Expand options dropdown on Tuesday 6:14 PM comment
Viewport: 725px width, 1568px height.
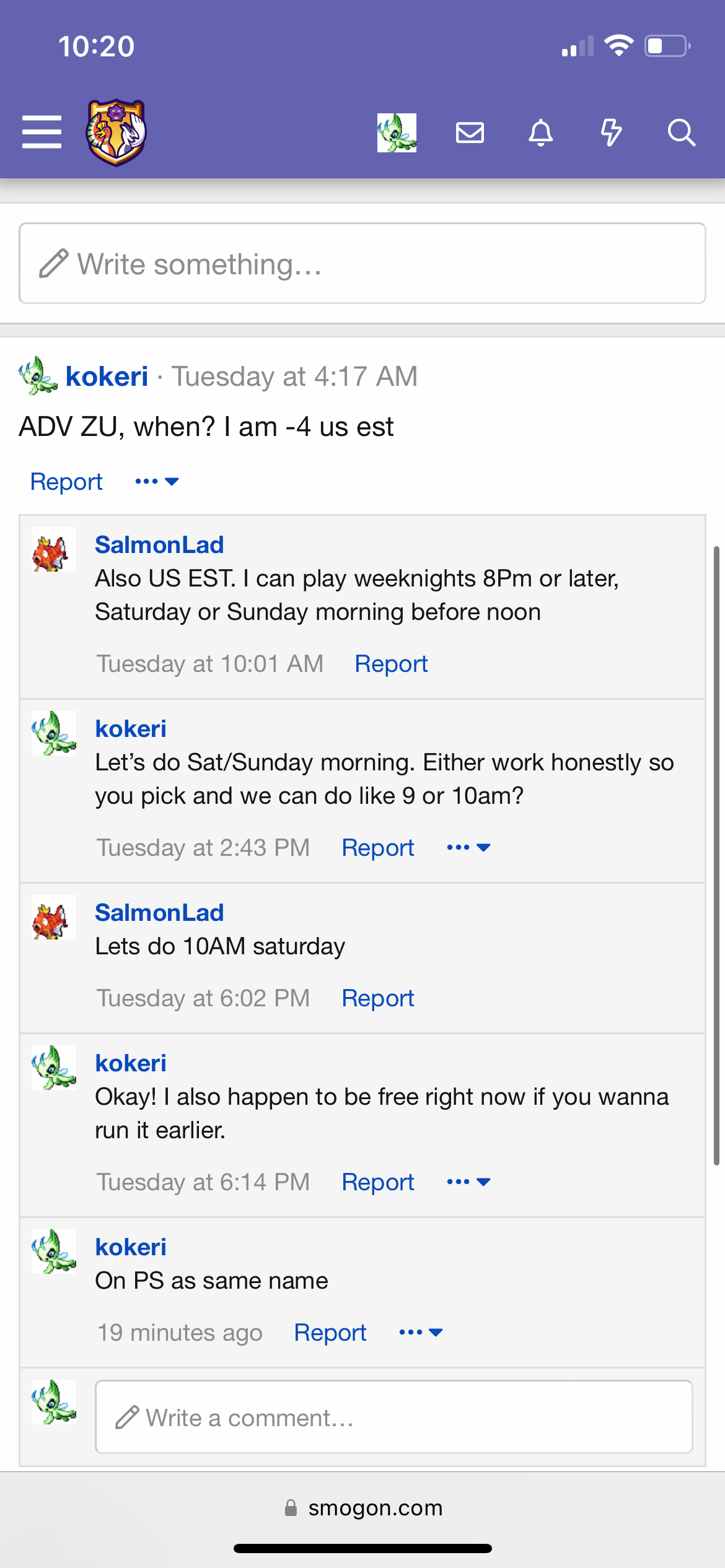[x=468, y=1182]
